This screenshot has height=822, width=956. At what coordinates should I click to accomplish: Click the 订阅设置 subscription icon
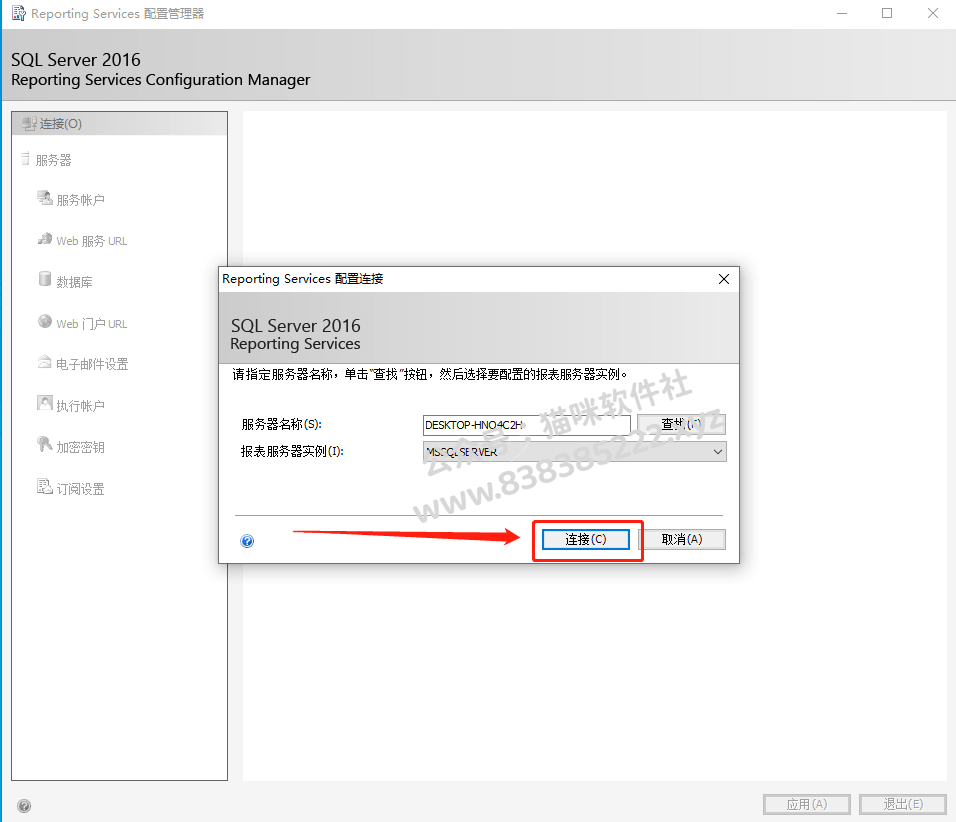[45, 486]
